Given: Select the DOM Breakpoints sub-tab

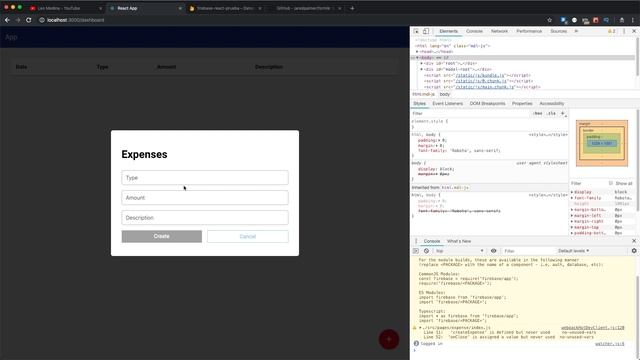Looking at the screenshot, I should click(487, 104).
